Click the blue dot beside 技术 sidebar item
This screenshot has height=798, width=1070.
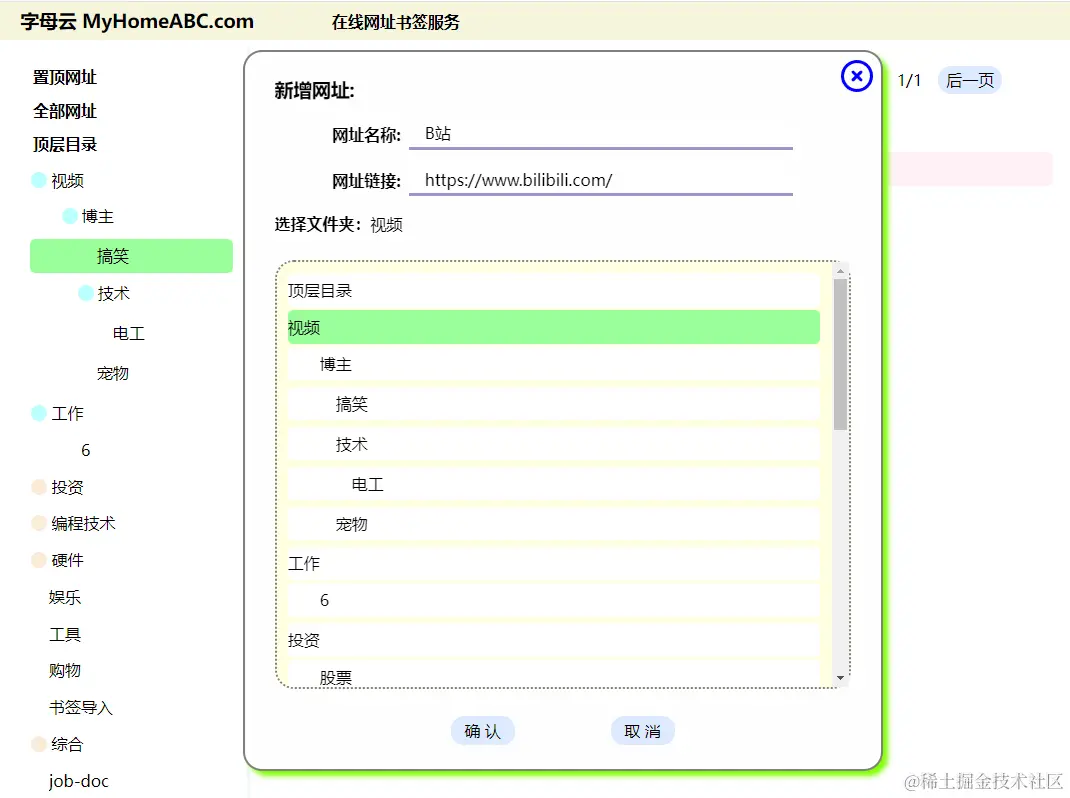click(86, 293)
